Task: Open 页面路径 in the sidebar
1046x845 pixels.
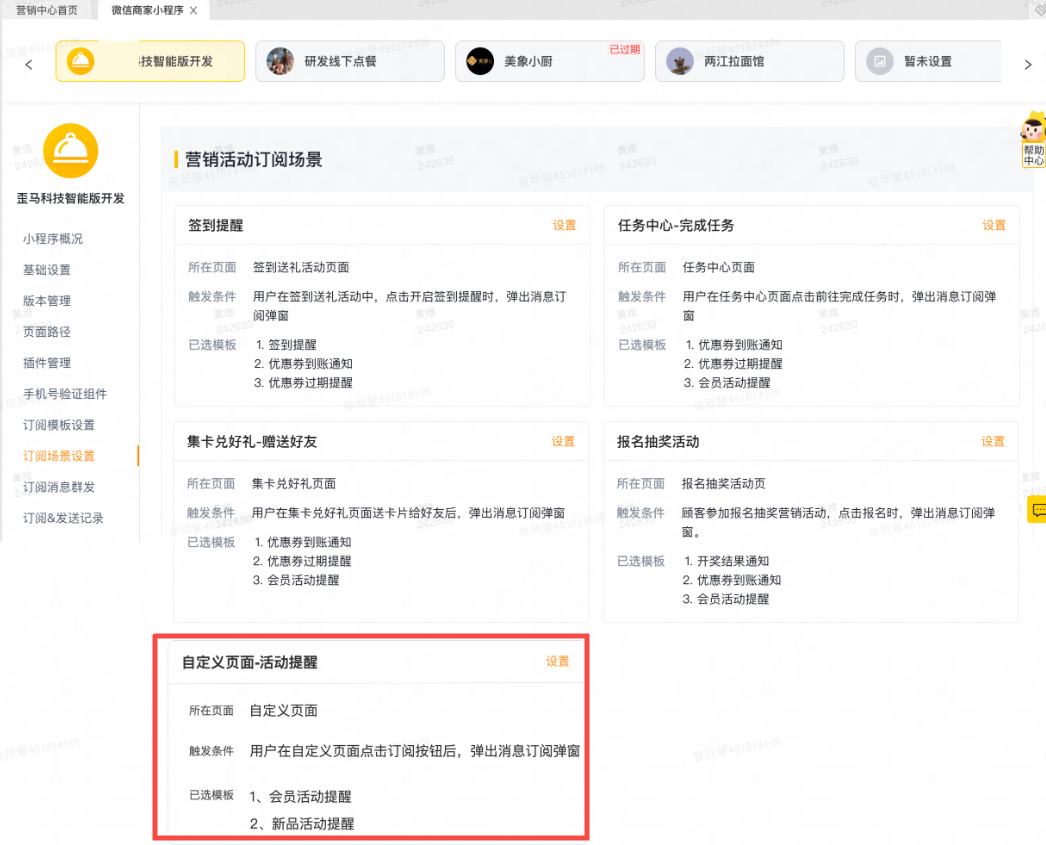Action: 47,332
